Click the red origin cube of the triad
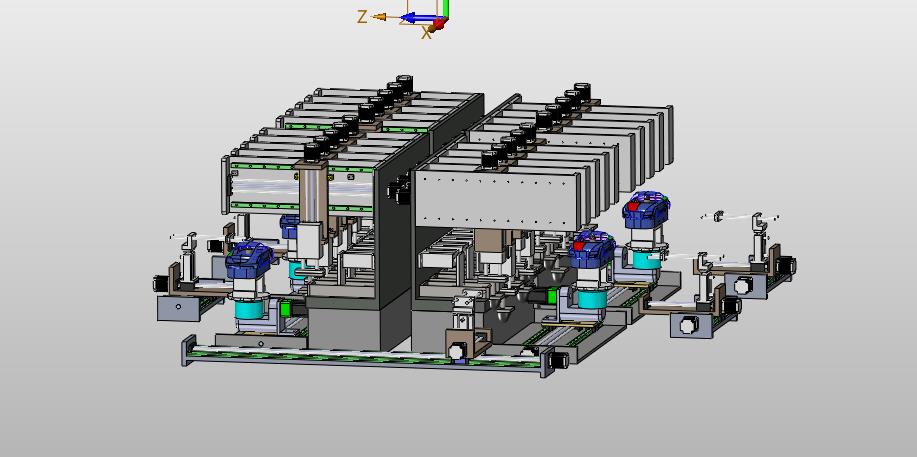 439,24
